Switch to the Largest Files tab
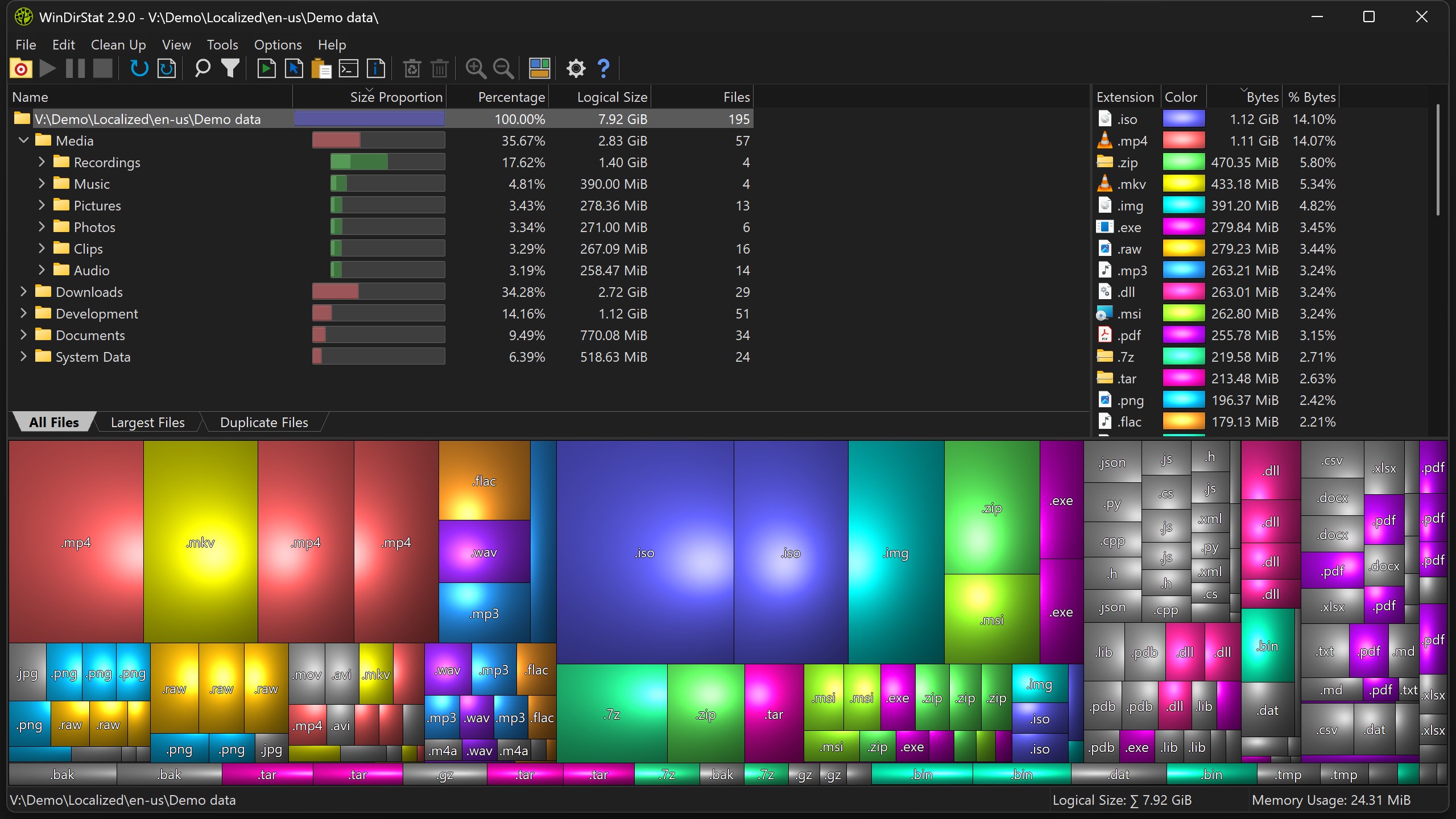 pos(148,423)
